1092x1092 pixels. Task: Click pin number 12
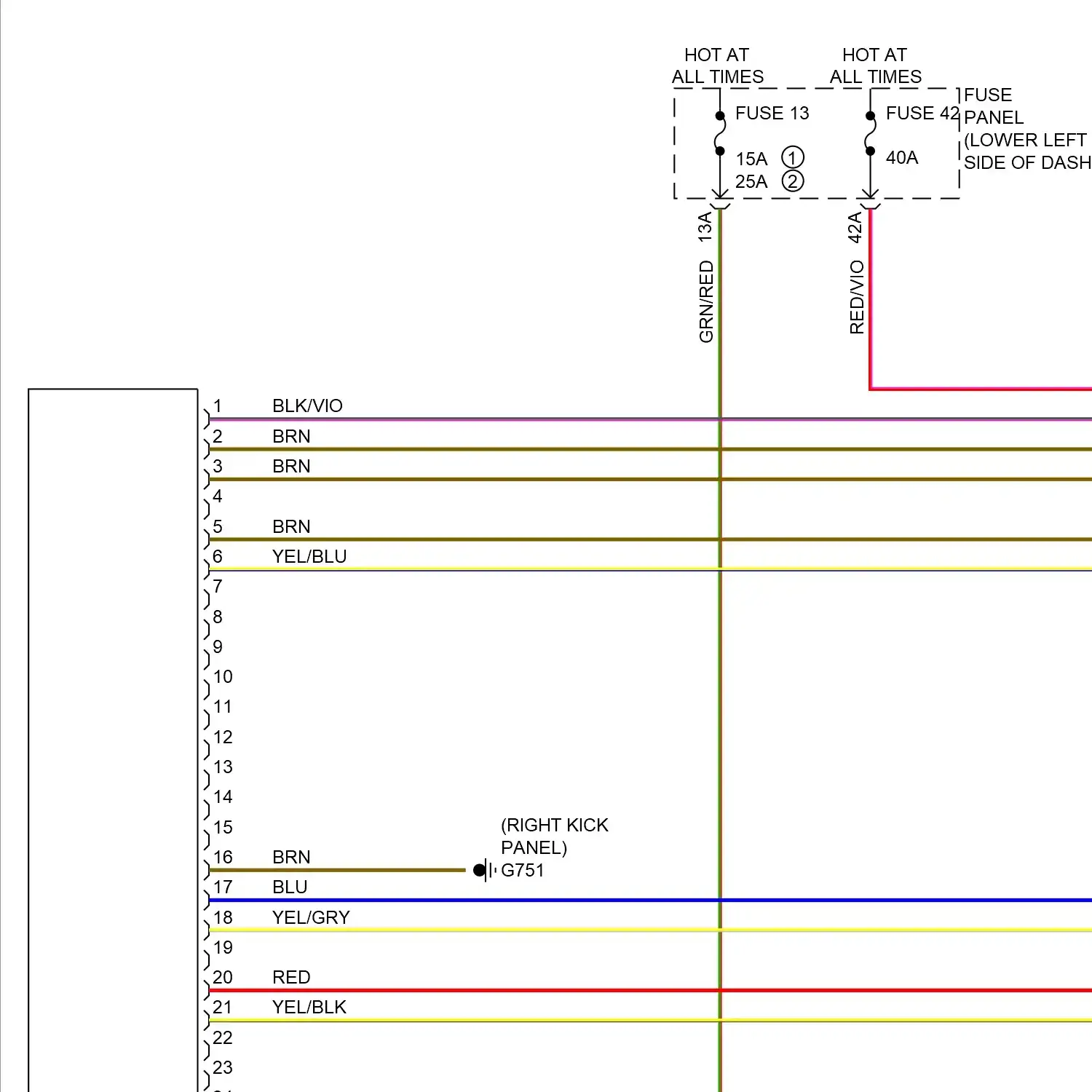tap(223, 737)
